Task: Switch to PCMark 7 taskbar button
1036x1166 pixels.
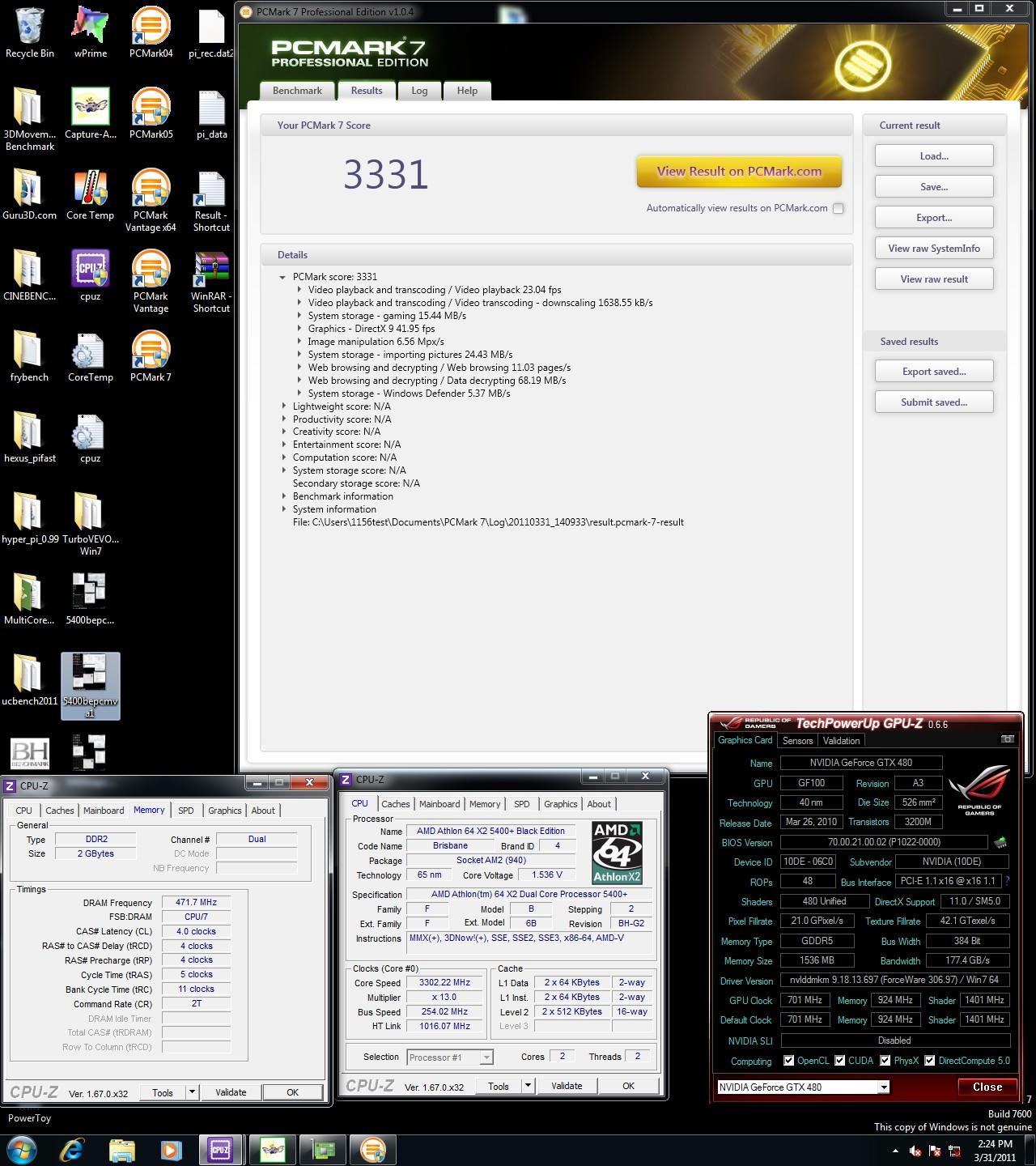Action: coord(372,1150)
